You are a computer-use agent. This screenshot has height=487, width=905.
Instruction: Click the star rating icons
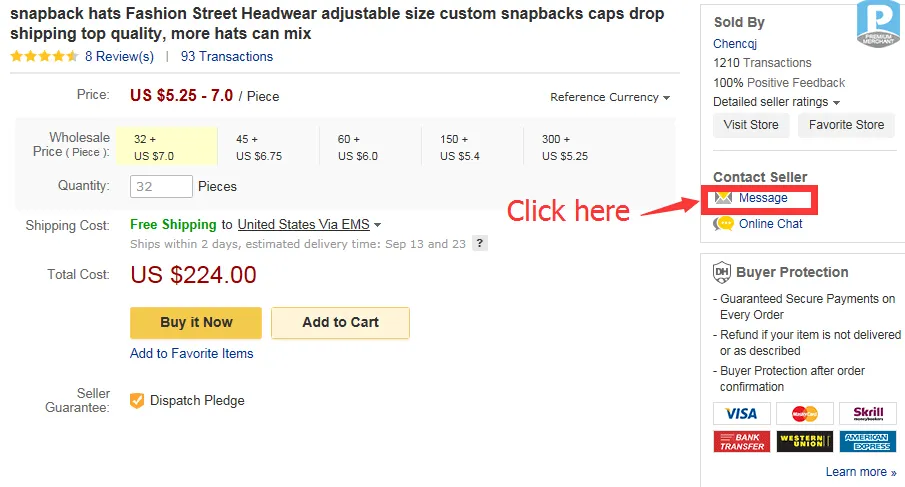click(x=44, y=57)
